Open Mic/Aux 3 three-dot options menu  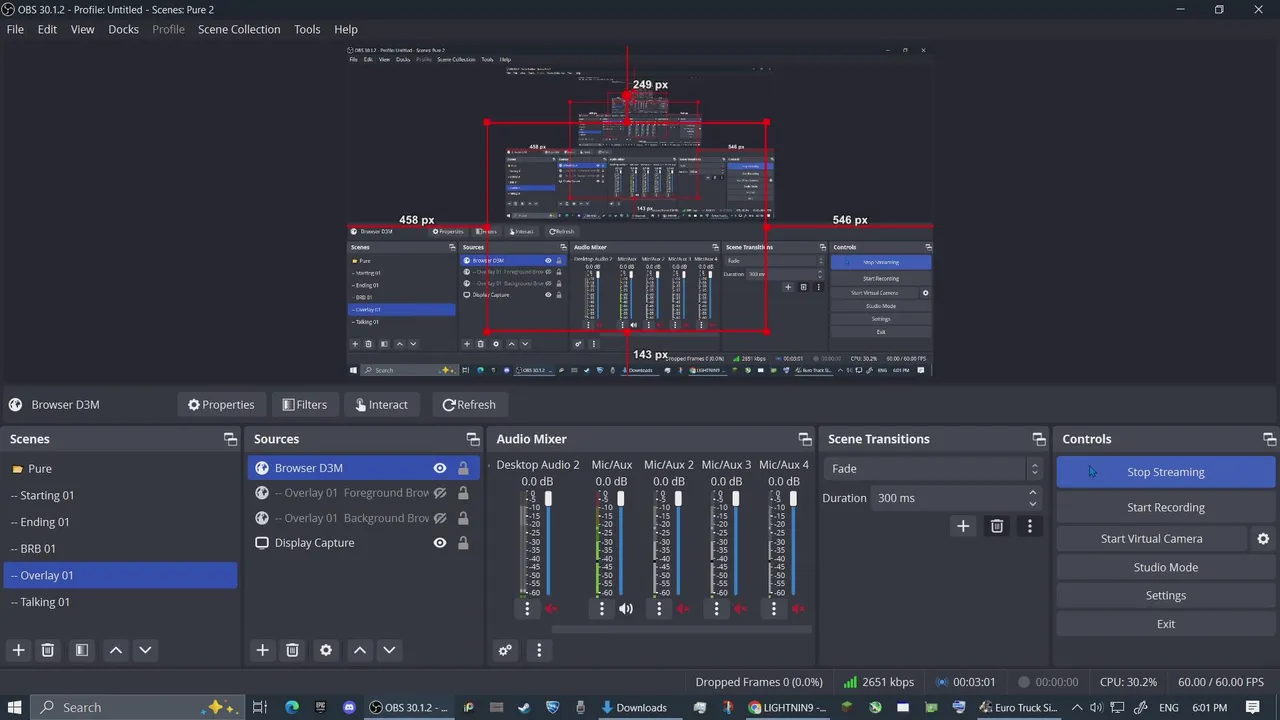coord(716,608)
